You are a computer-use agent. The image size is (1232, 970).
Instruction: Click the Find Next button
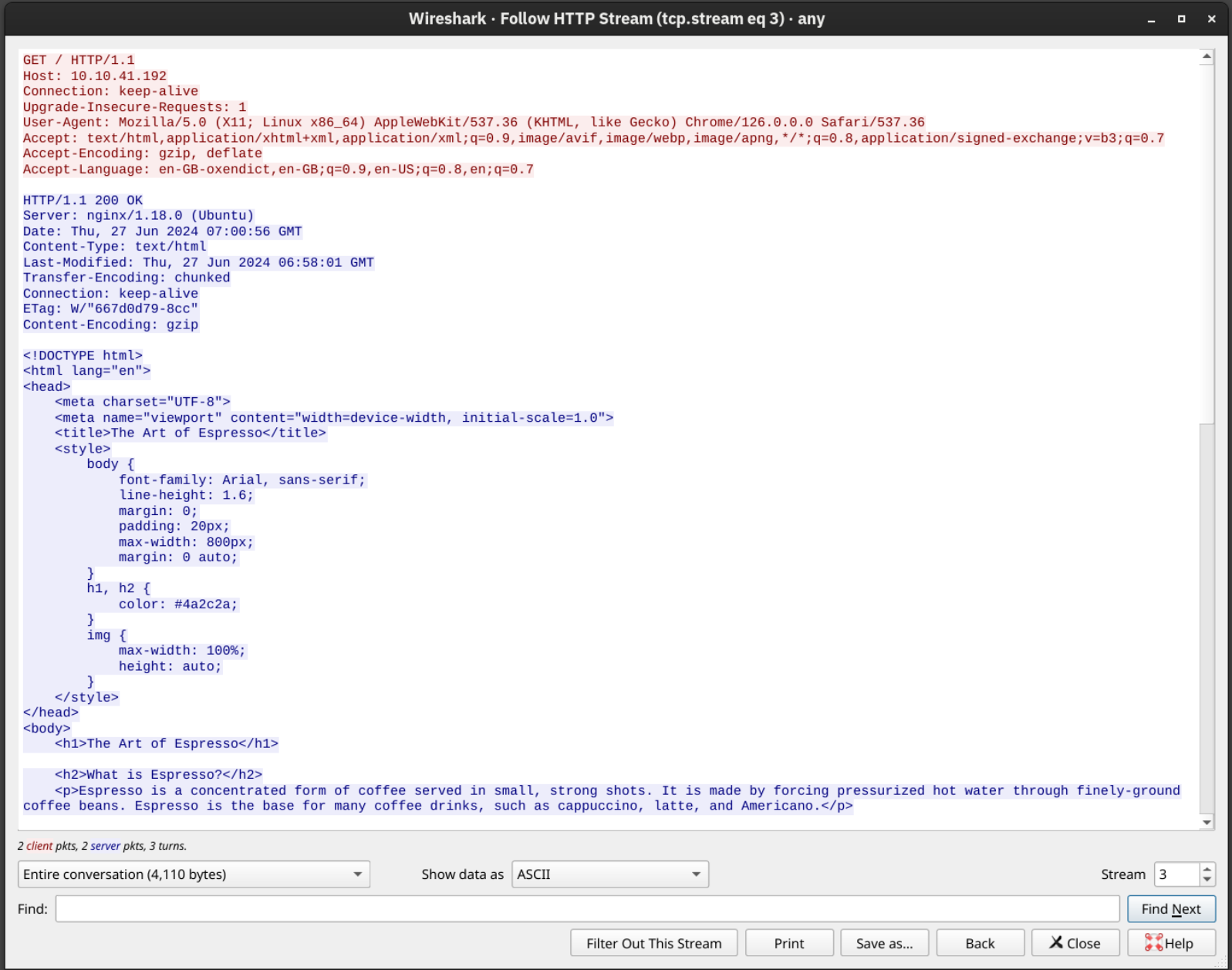[x=1171, y=909]
